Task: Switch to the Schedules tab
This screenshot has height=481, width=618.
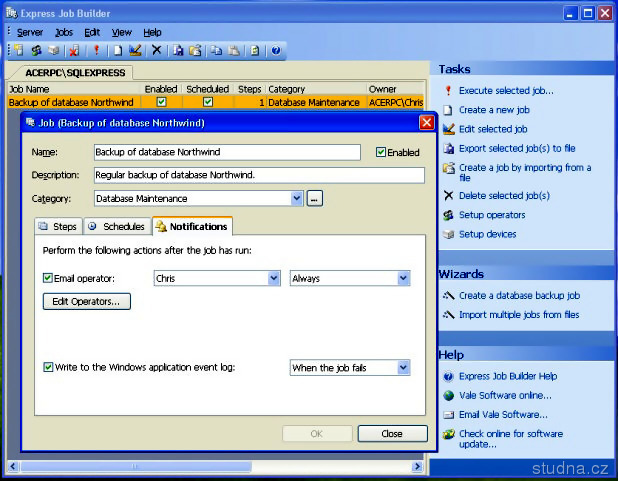Action: pos(117,227)
